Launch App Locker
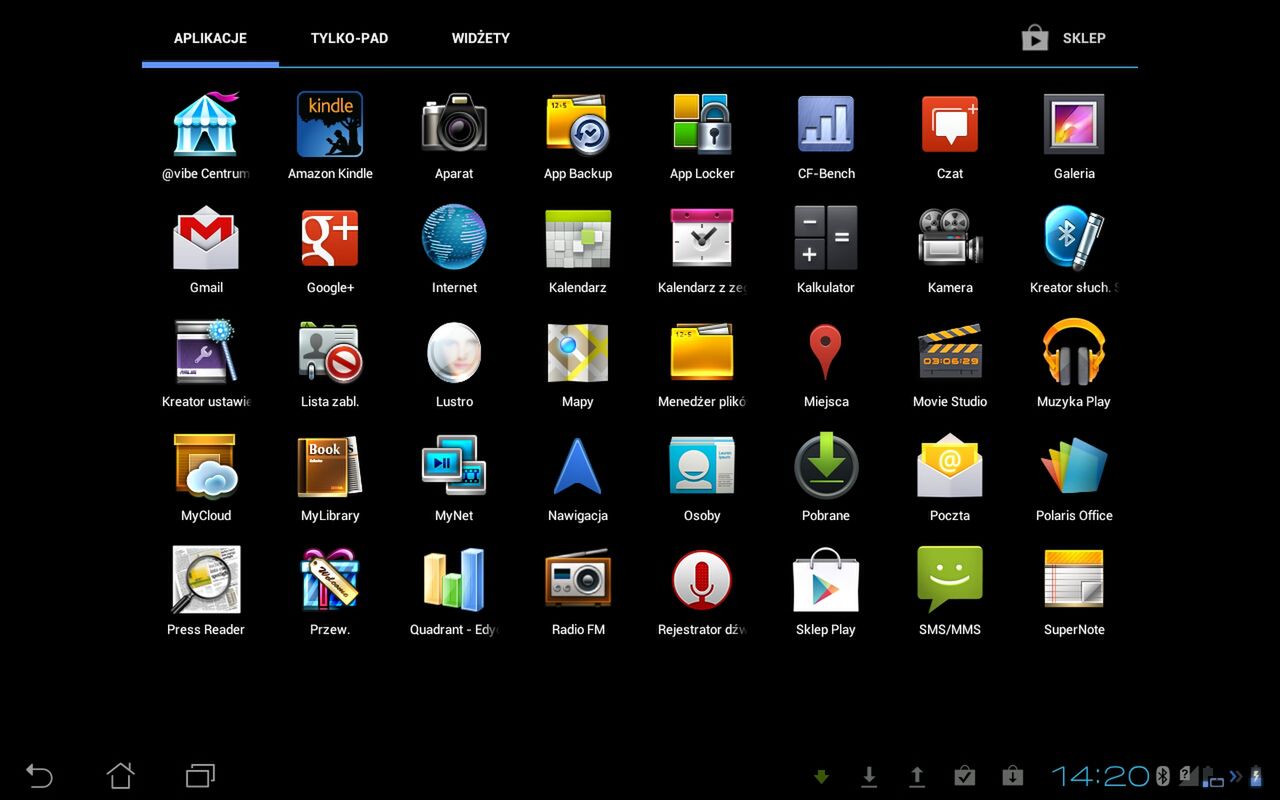1280x800 pixels. pyautogui.click(x=702, y=125)
